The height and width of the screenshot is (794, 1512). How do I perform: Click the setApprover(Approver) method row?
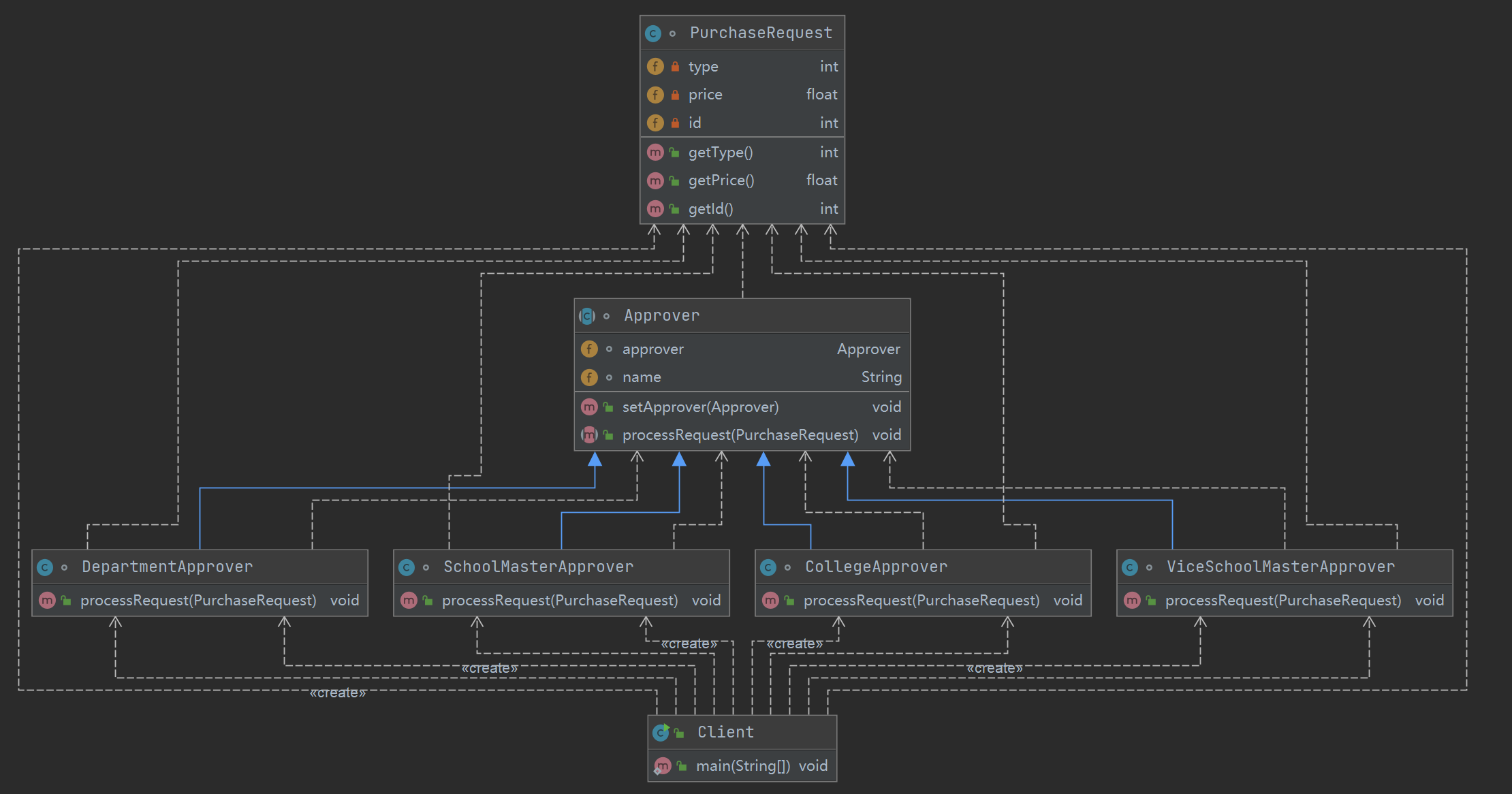(x=700, y=407)
